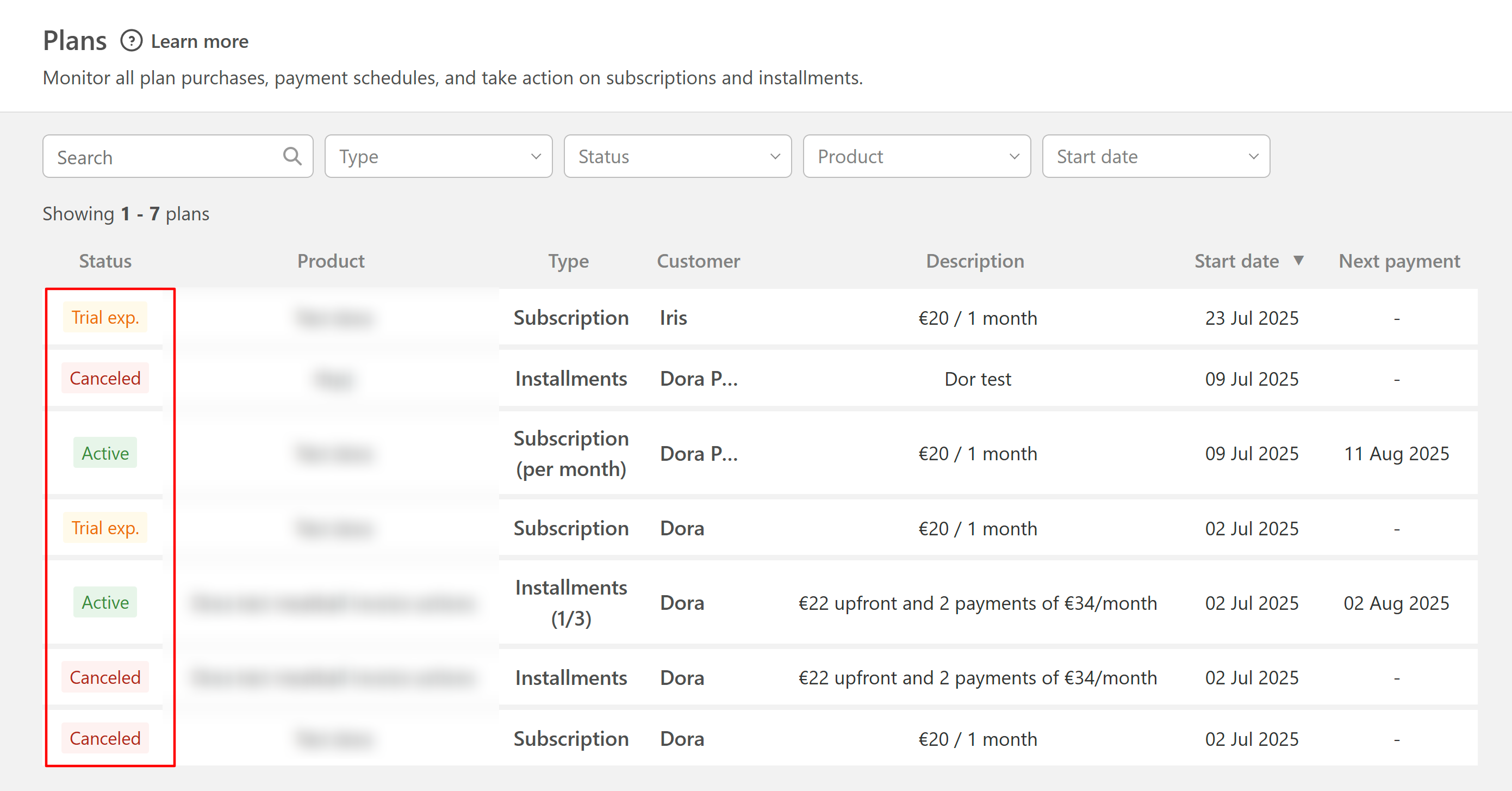1512x791 pixels.
Task: Click the Active subscription per month badge
Action: click(105, 453)
